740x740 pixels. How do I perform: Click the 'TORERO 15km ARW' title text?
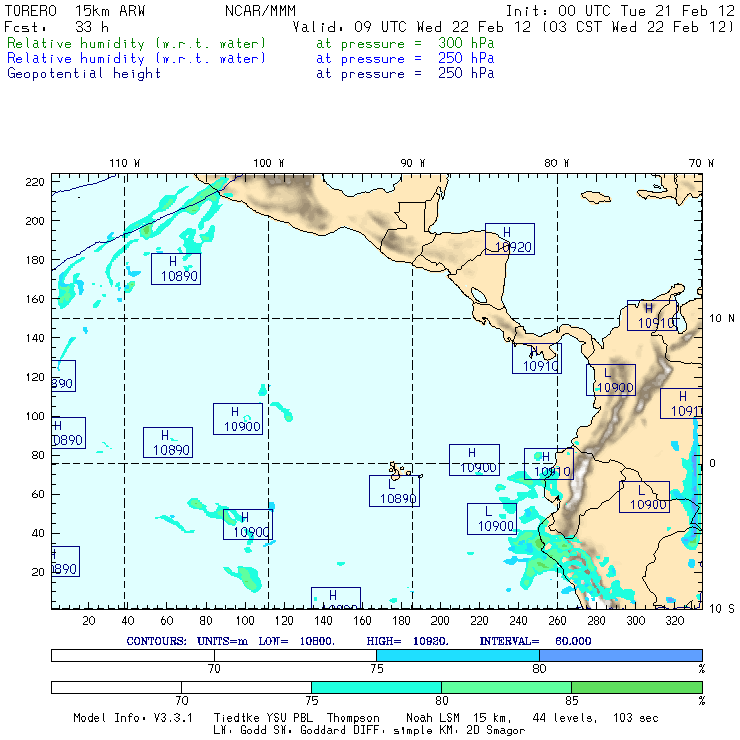(x=75, y=11)
